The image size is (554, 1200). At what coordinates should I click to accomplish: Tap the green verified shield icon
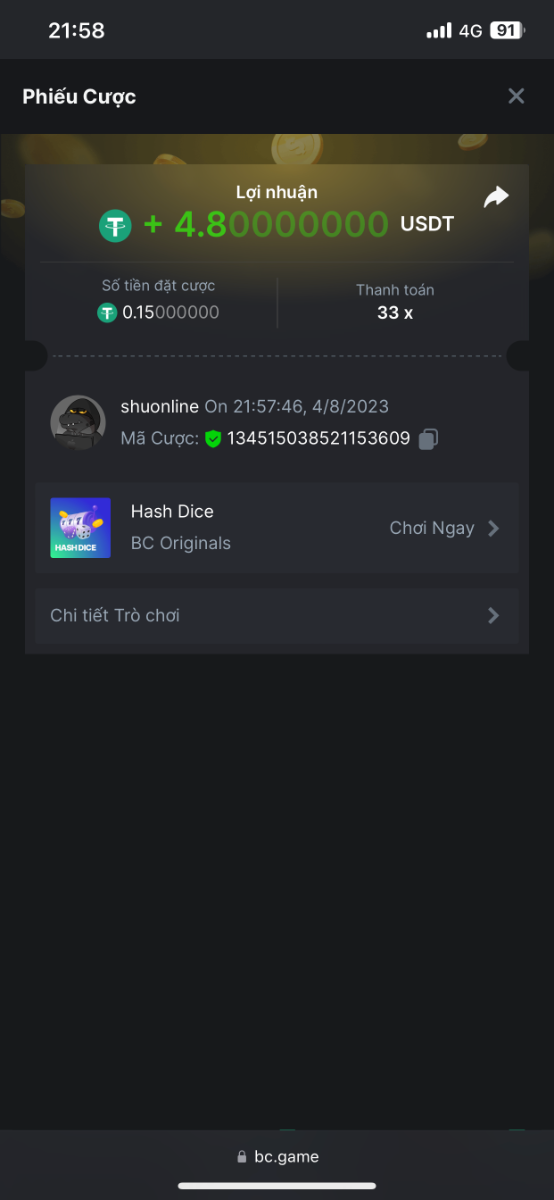212,438
